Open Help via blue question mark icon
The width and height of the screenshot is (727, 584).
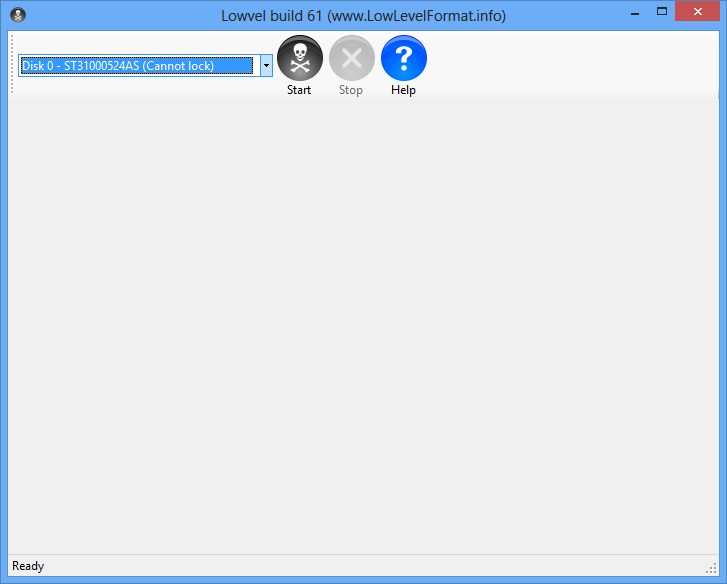pyautogui.click(x=403, y=58)
